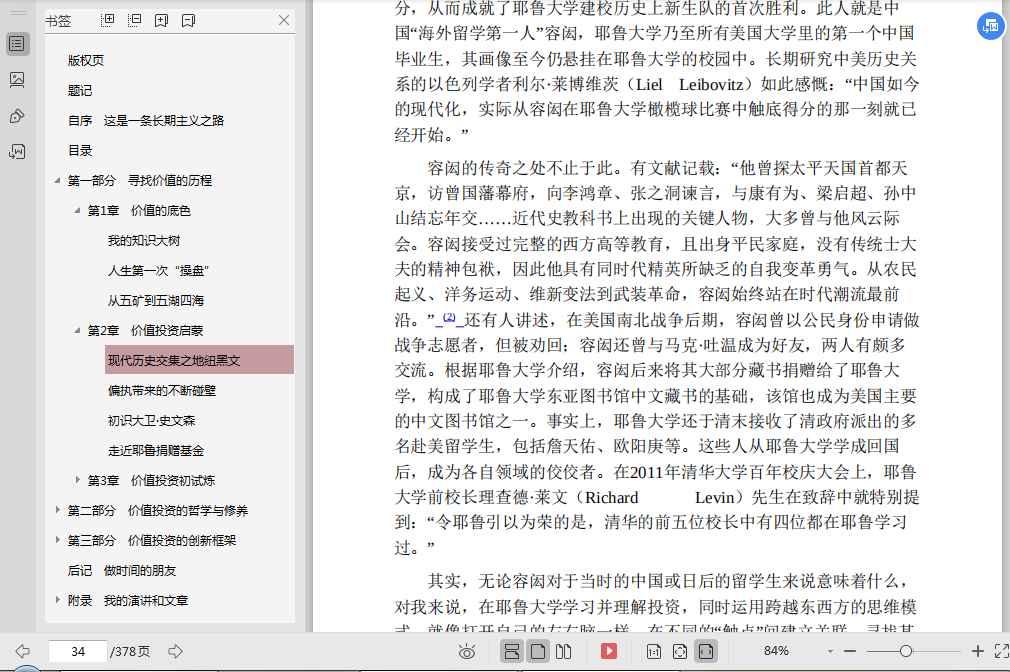Image resolution: width=1010 pixels, height=672 pixels.
Task: Jump to the 目录 bookmark
Action: coord(80,151)
